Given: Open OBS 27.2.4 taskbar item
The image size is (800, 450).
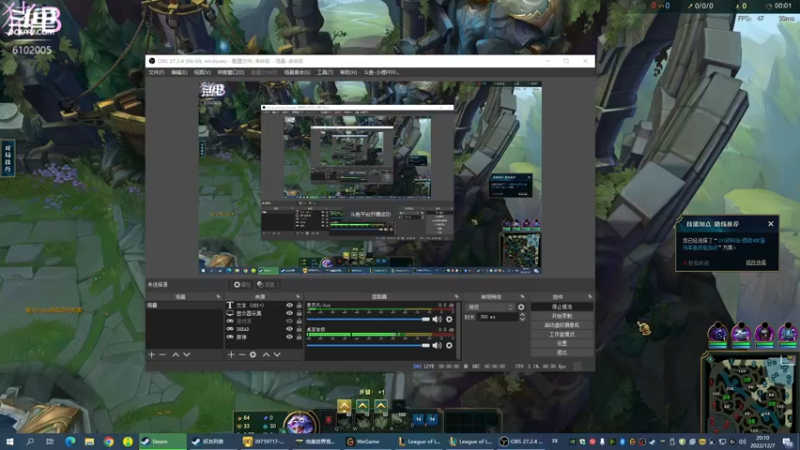Looking at the screenshot, I should click(x=521, y=441).
